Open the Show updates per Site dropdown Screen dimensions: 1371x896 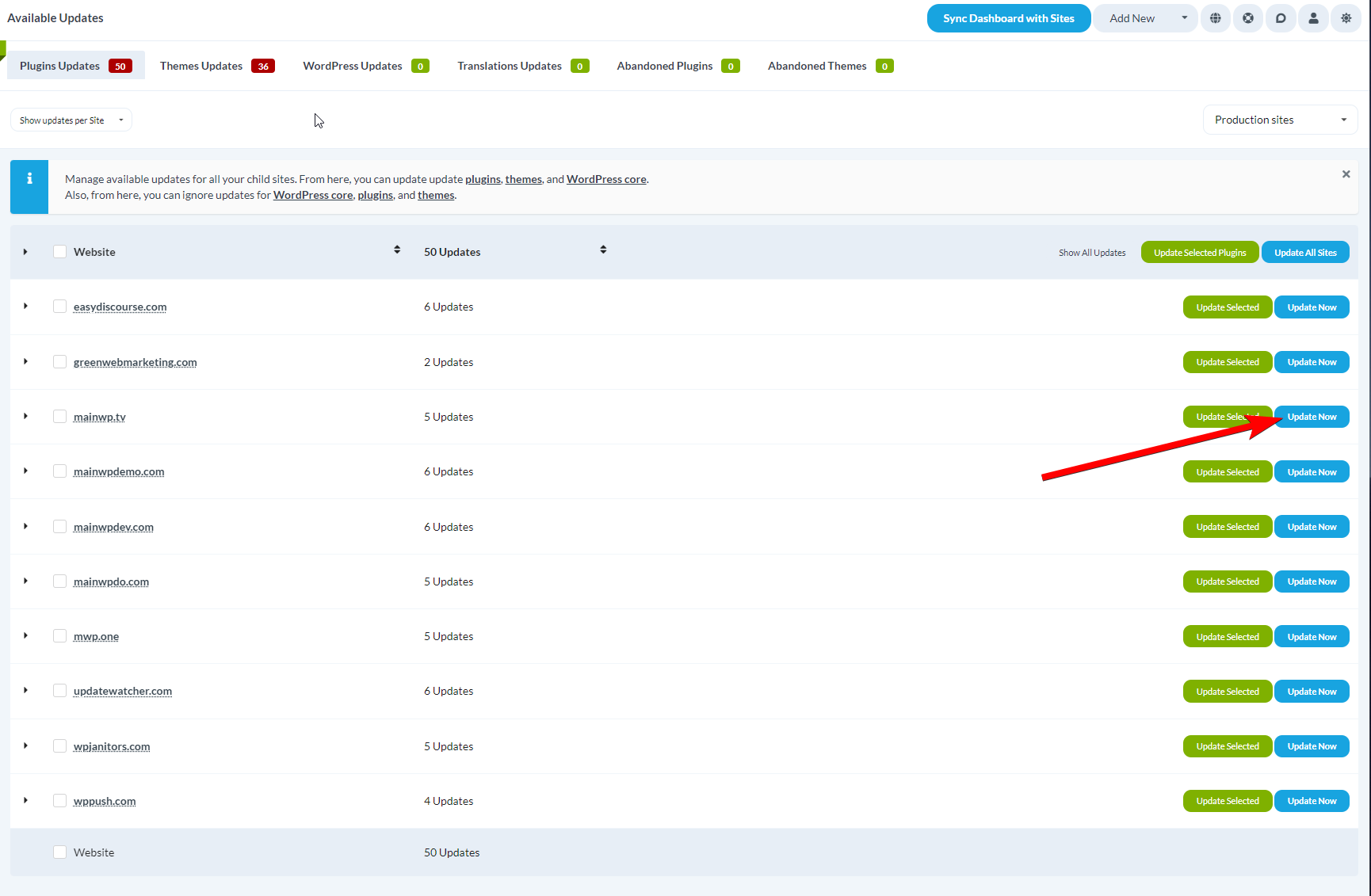pos(71,120)
